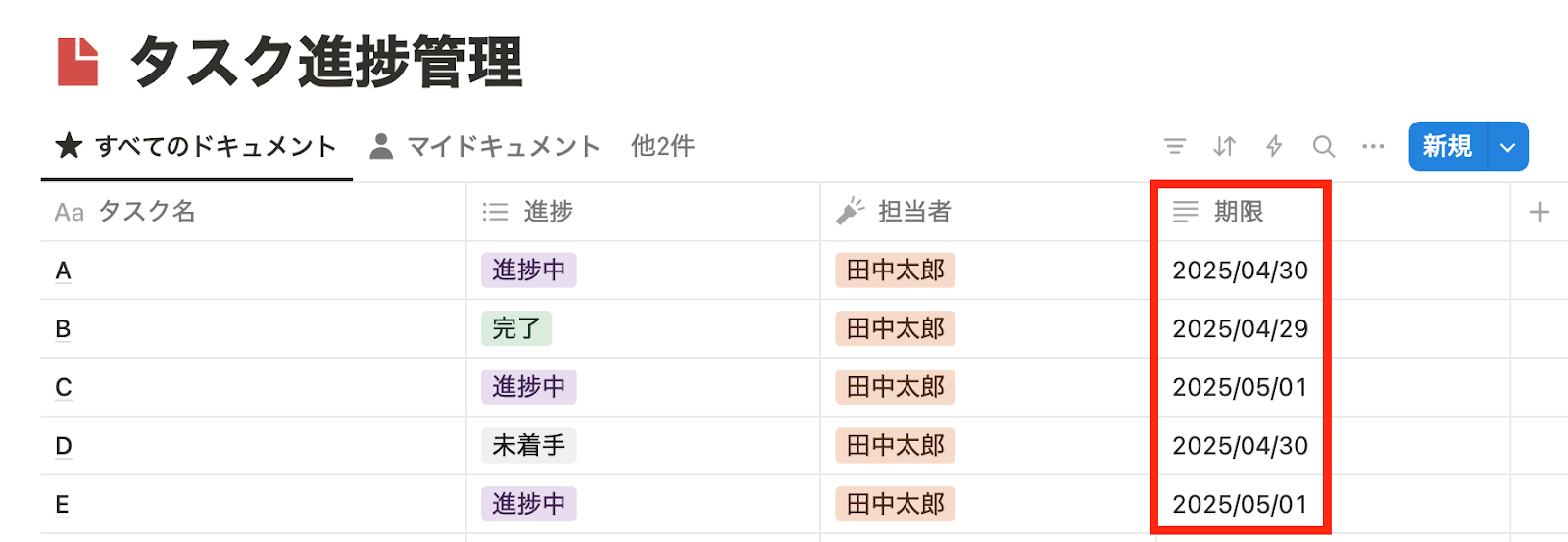Click the 2025/04/29 deadline cell
The width and height of the screenshot is (1568, 542).
point(1240,328)
